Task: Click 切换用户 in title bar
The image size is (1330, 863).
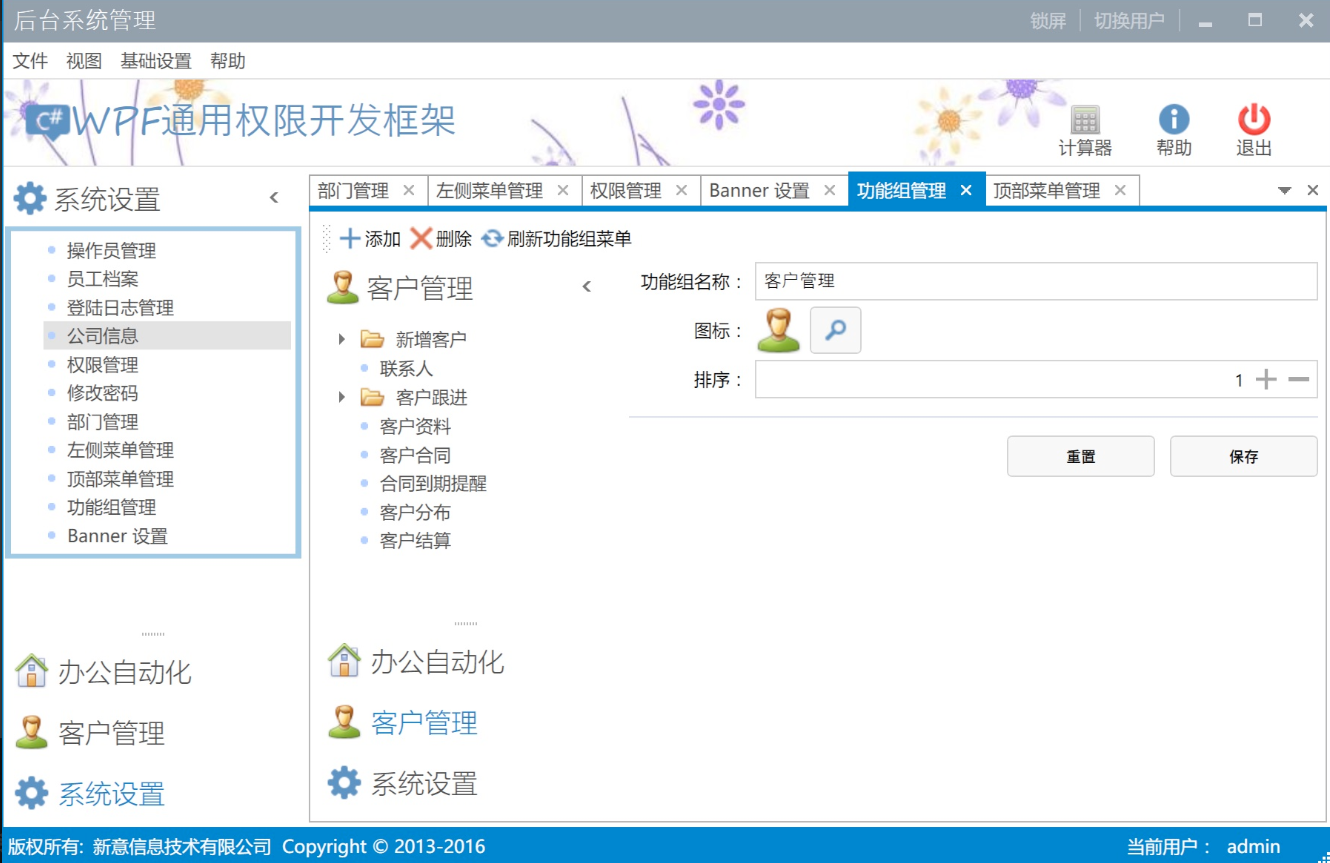Action: tap(1130, 21)
